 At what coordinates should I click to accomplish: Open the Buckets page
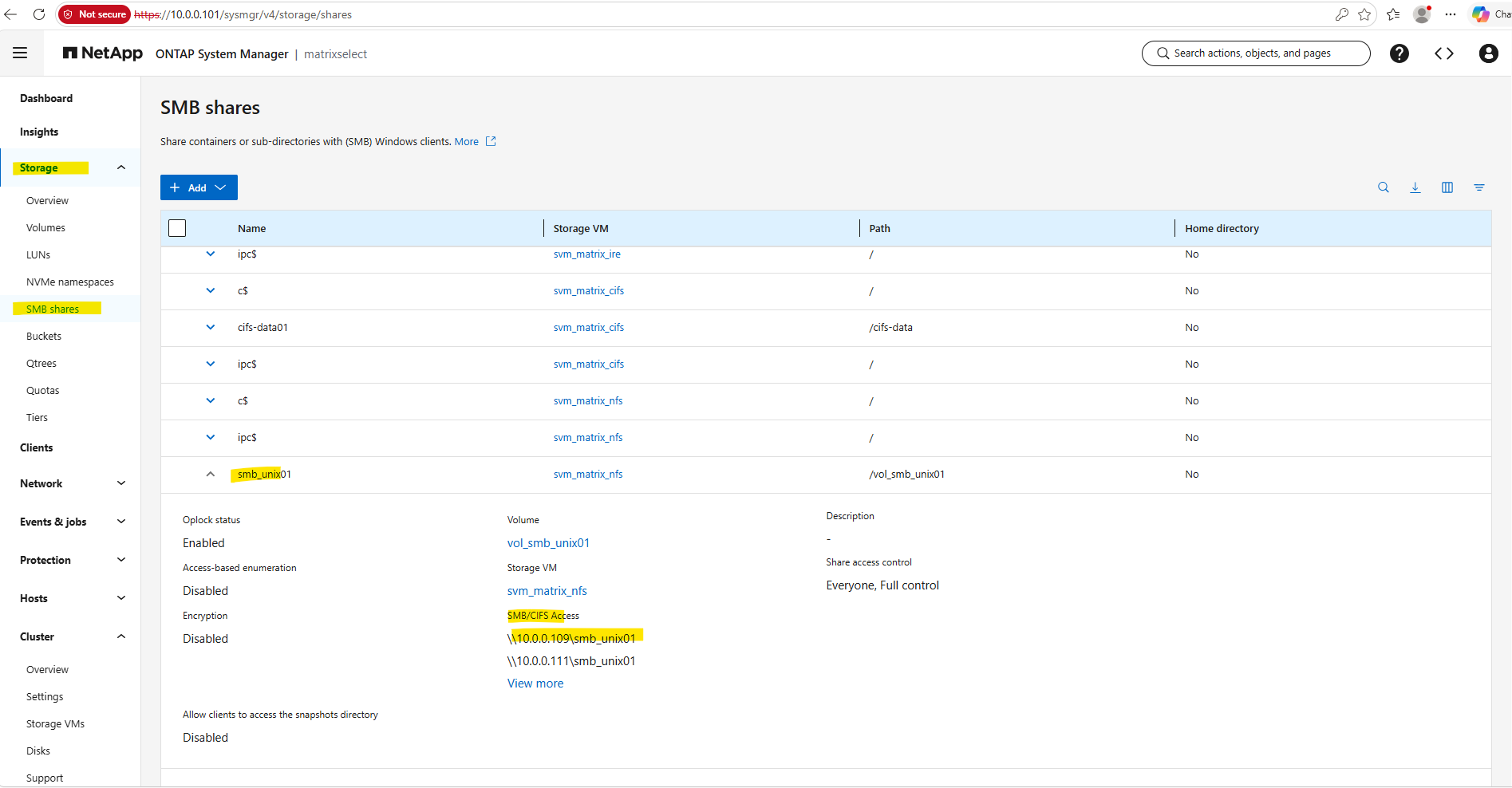(x=44, y=336)
